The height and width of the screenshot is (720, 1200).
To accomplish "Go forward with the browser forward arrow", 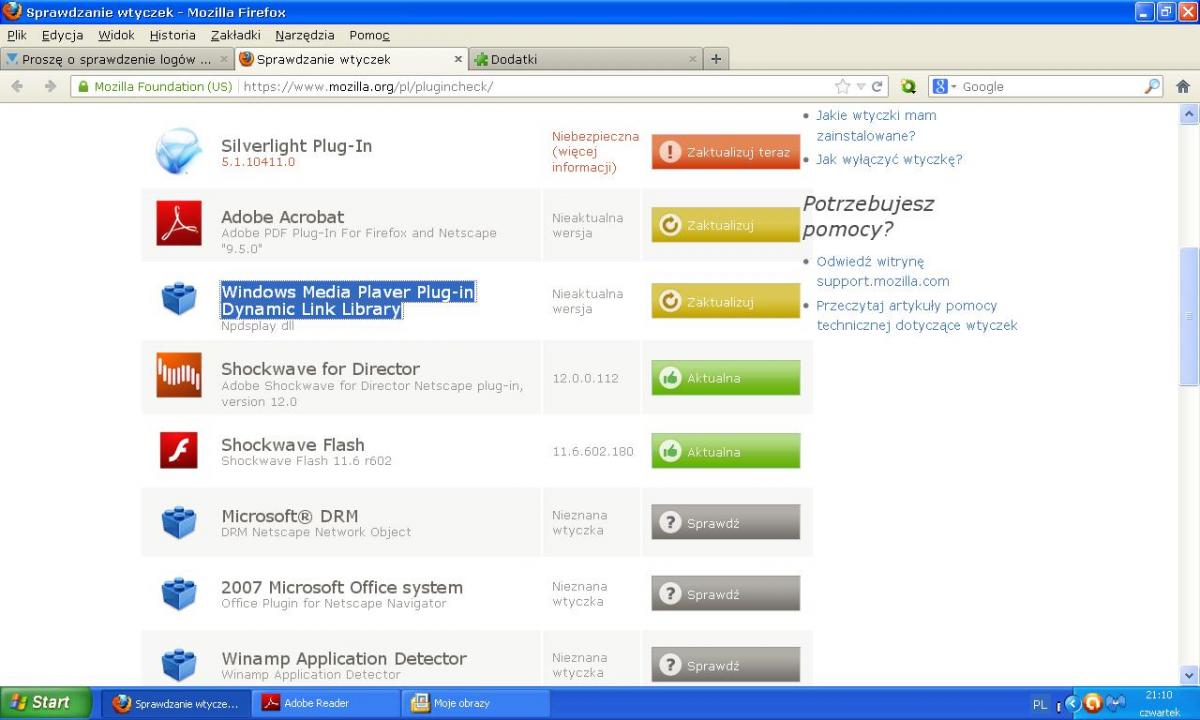I will [x=50, y=87].
